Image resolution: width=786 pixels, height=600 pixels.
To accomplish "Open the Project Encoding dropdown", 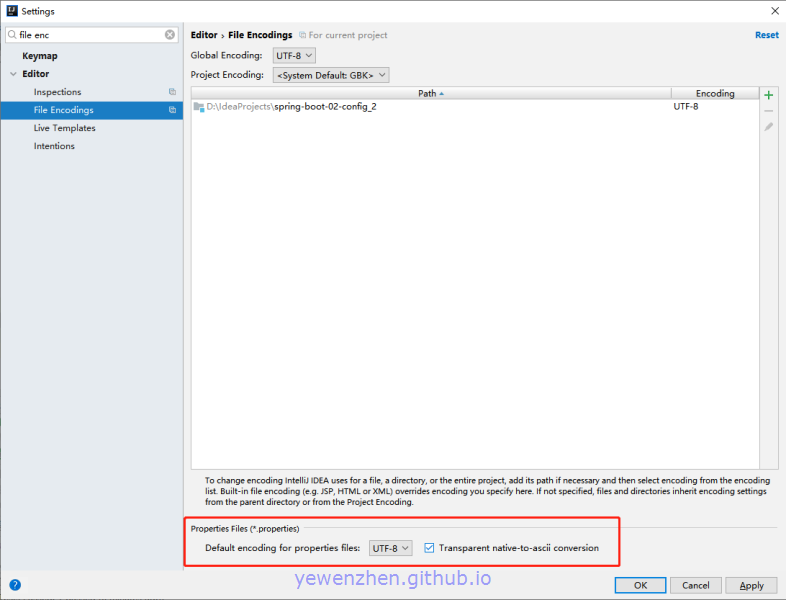I will pyautogui.click(x=330, y=75).
